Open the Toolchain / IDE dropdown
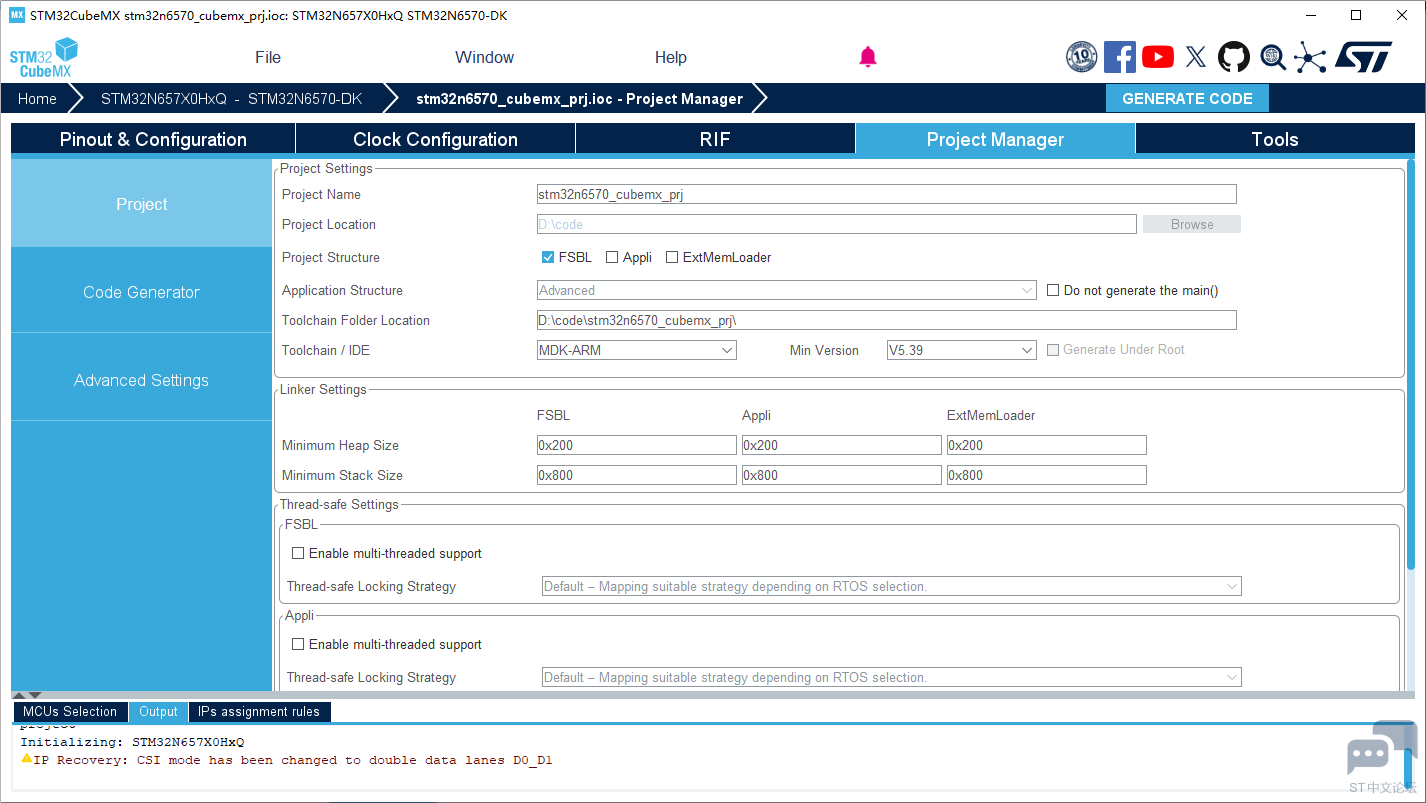The image size is (1426, 803). pos(637,350)
